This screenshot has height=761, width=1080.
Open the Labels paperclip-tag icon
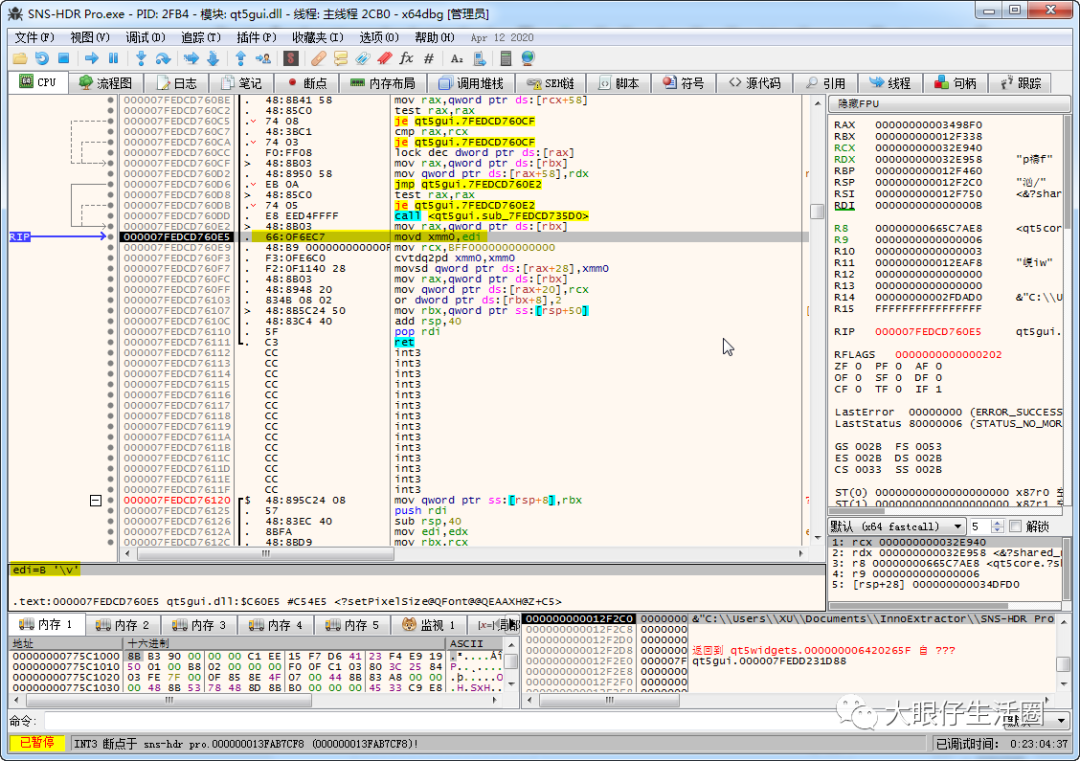[362, 59]
